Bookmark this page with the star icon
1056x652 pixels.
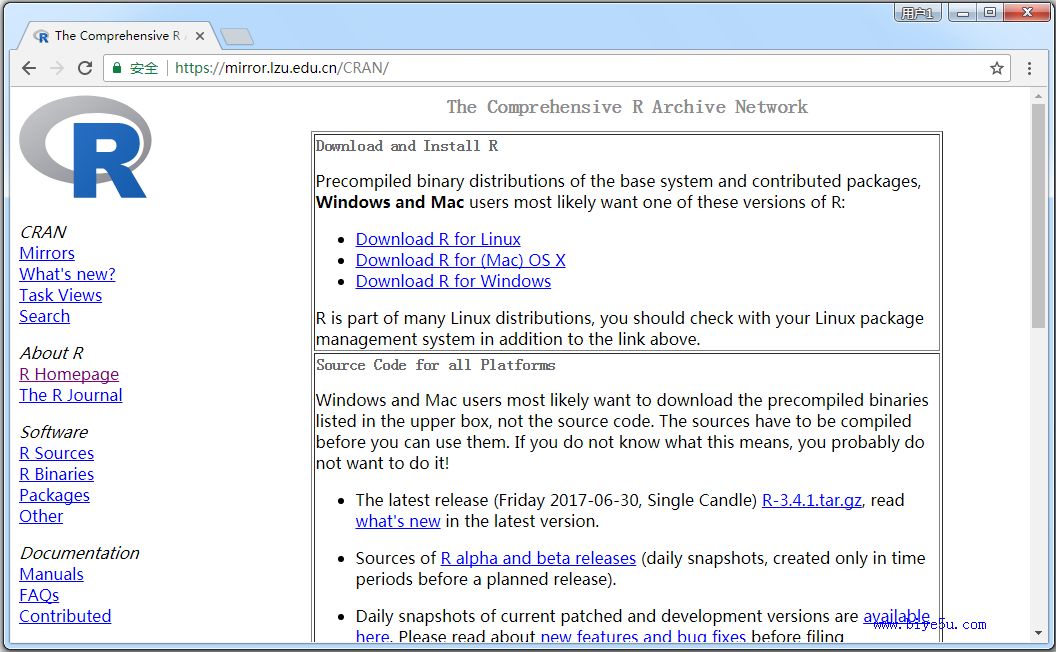click(x=997, y=68)
